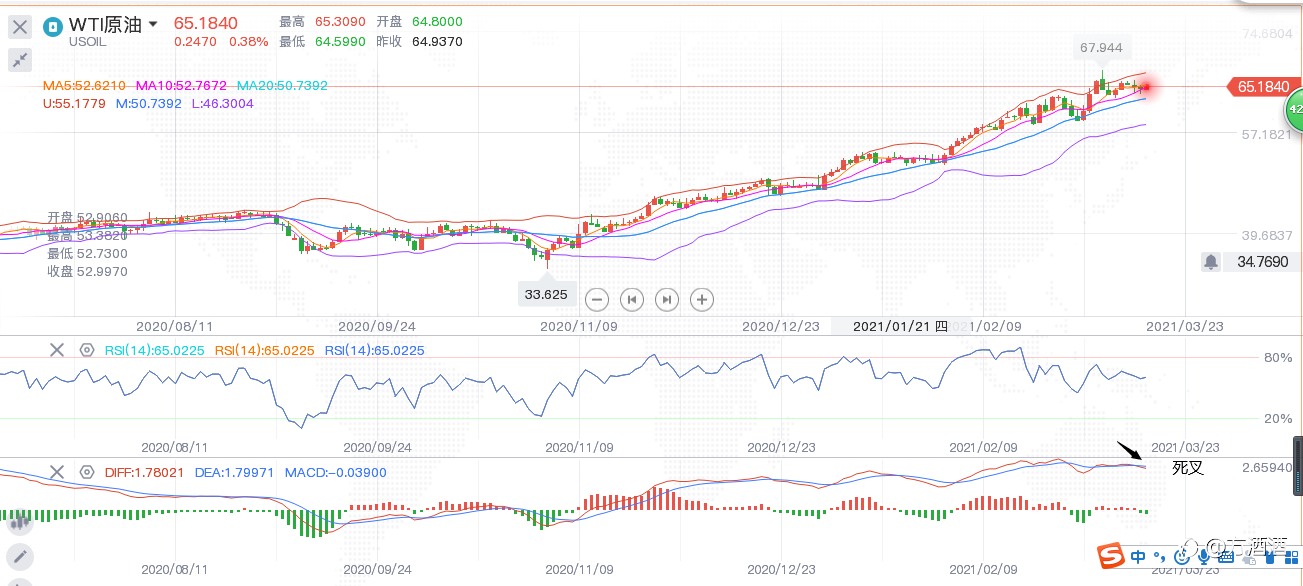This screenshot has height=586, width=1303.
Task: Zoom out chart with minus button
Action: click(597, 299)
